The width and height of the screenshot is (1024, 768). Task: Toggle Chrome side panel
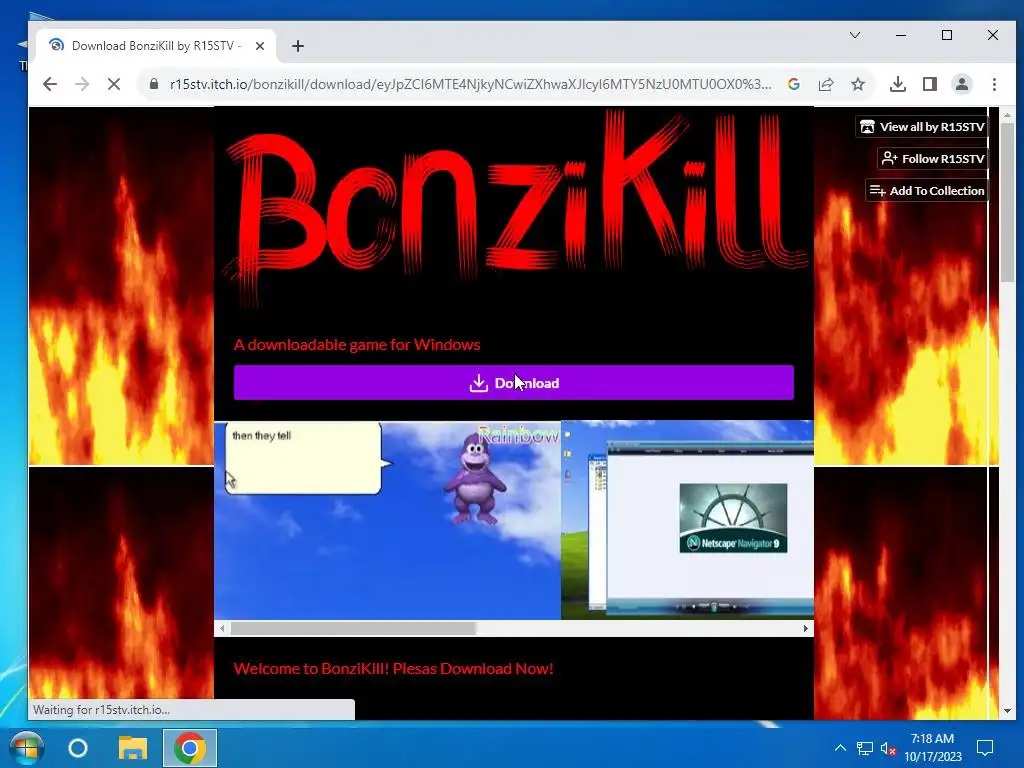[x=930, y=84]
